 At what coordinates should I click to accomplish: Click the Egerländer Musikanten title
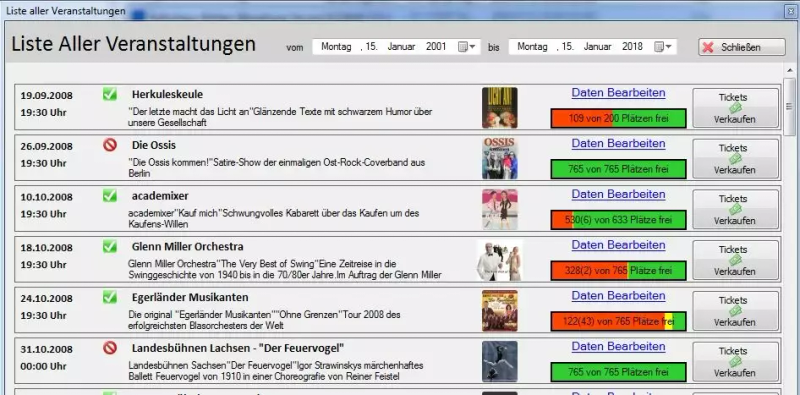190,298
